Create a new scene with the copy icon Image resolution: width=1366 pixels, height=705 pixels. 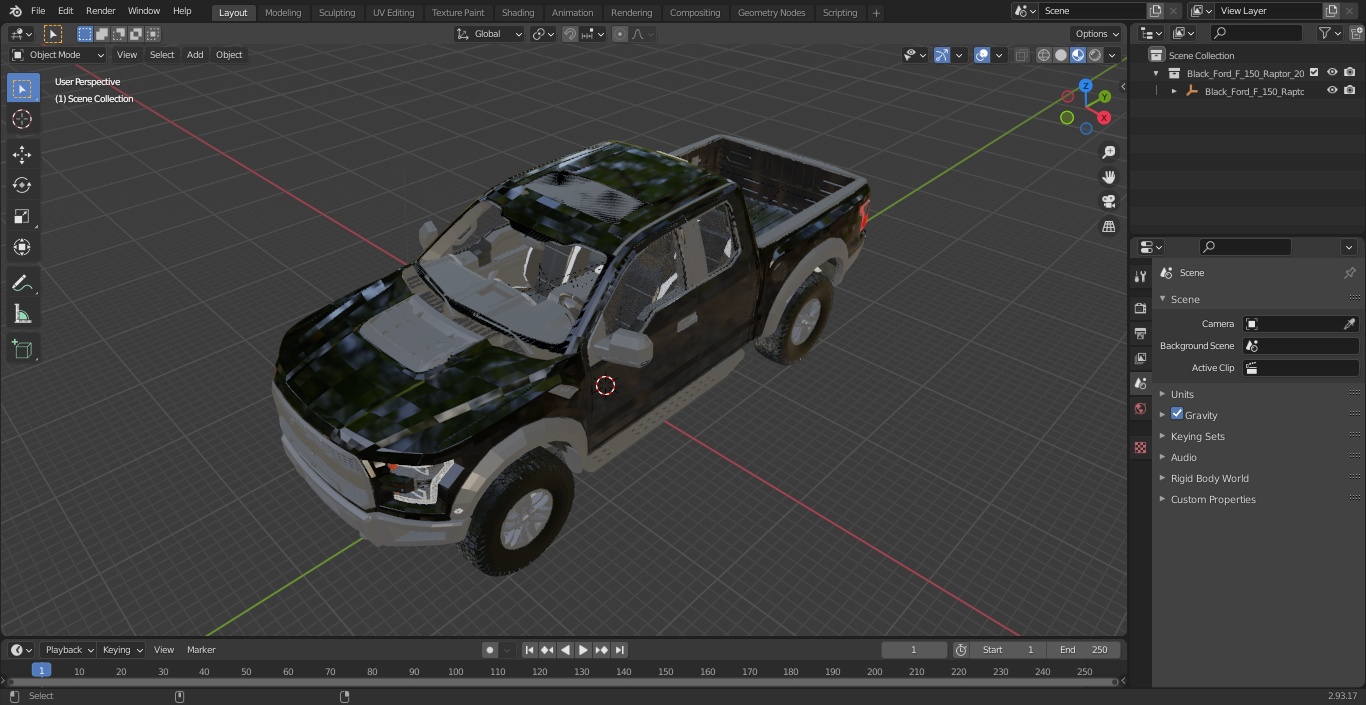tap(1155, 11)
